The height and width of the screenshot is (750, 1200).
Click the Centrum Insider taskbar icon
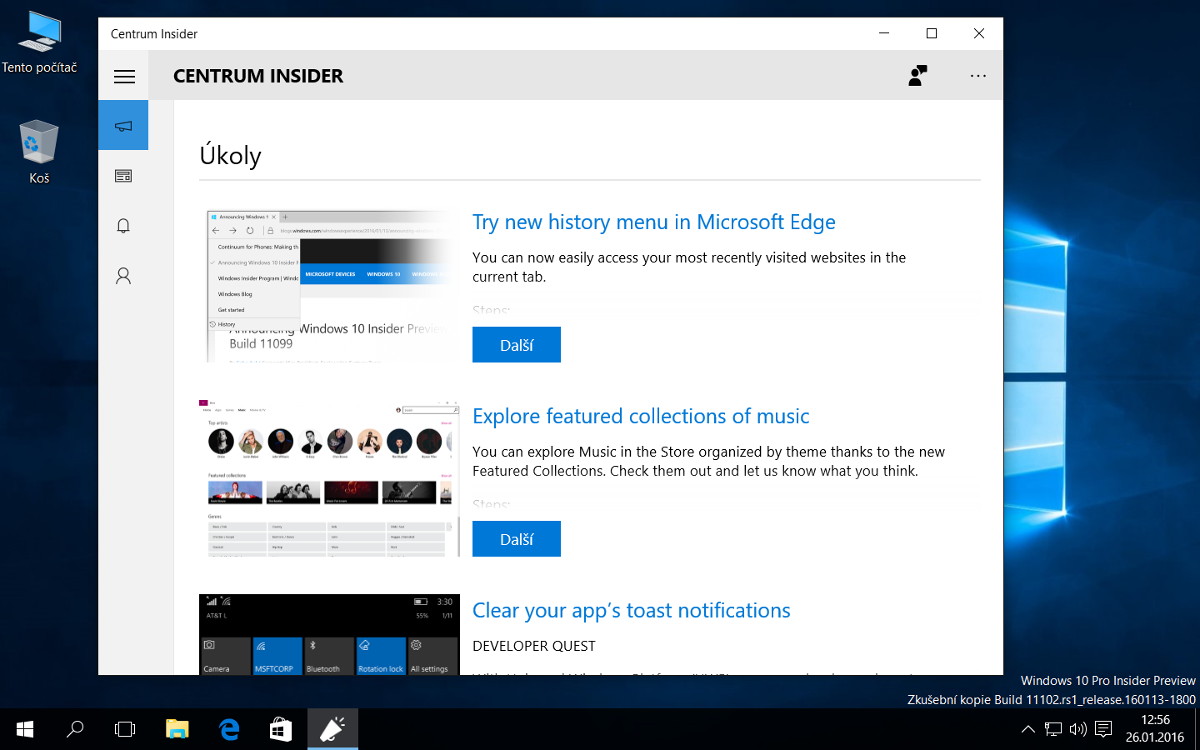(333, 729)
